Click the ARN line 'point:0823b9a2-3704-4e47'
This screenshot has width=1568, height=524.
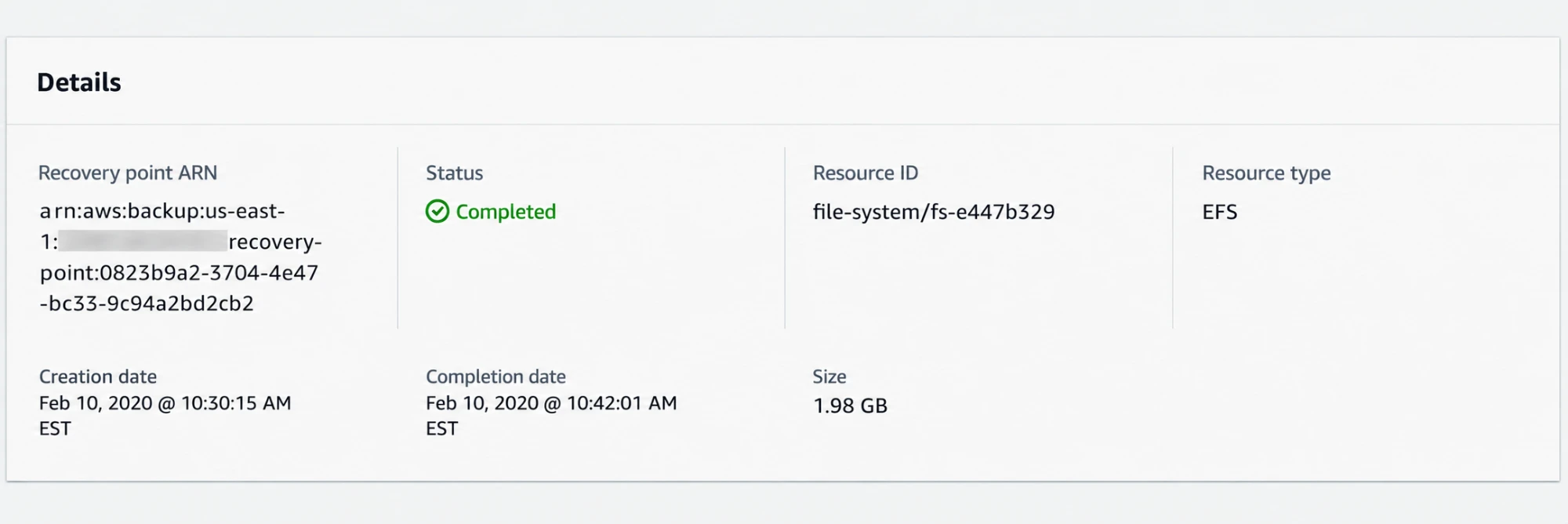point(179,273)
